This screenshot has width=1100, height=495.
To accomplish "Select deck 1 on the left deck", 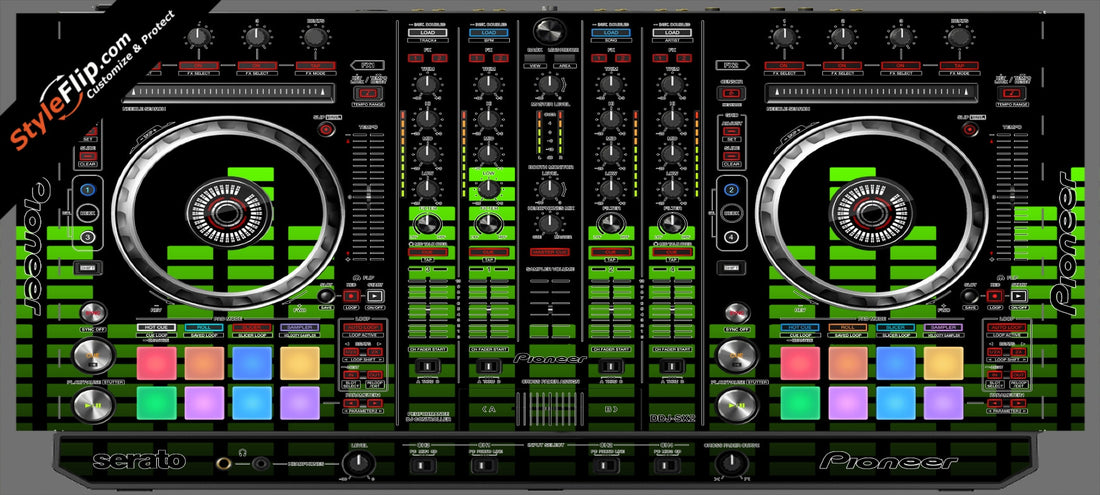I will coord(88,189).
